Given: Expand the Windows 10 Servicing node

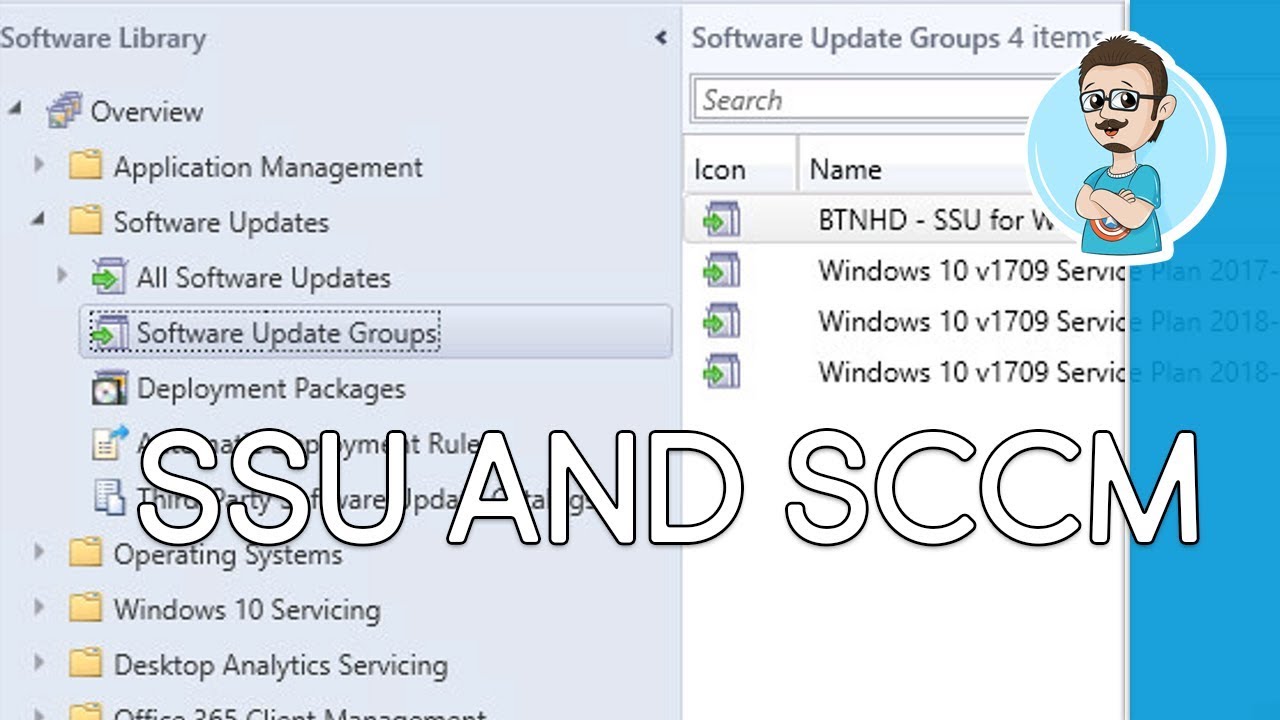Looking at the screenshot, I should click(39, 607).
